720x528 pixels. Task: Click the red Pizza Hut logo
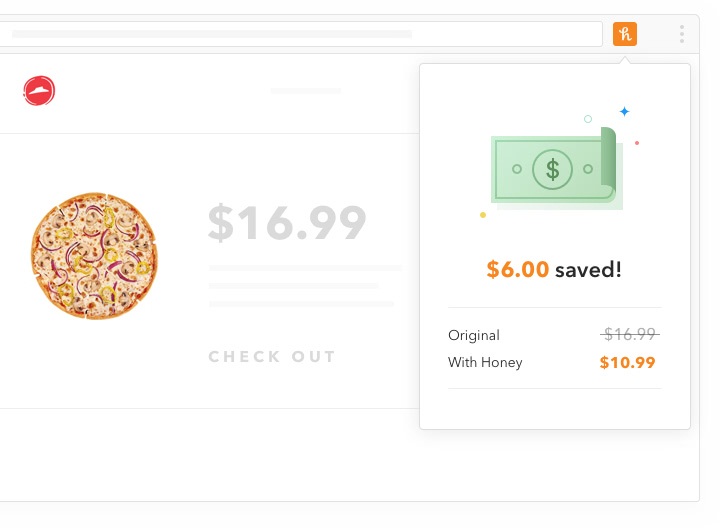coord(39,92)
